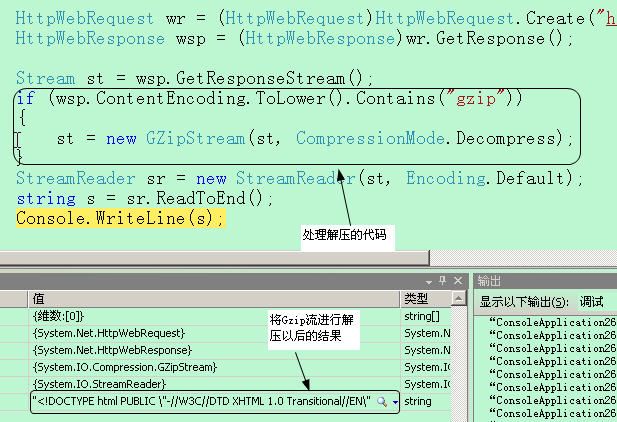Click the 类型 column header

(x=425, y=299)
